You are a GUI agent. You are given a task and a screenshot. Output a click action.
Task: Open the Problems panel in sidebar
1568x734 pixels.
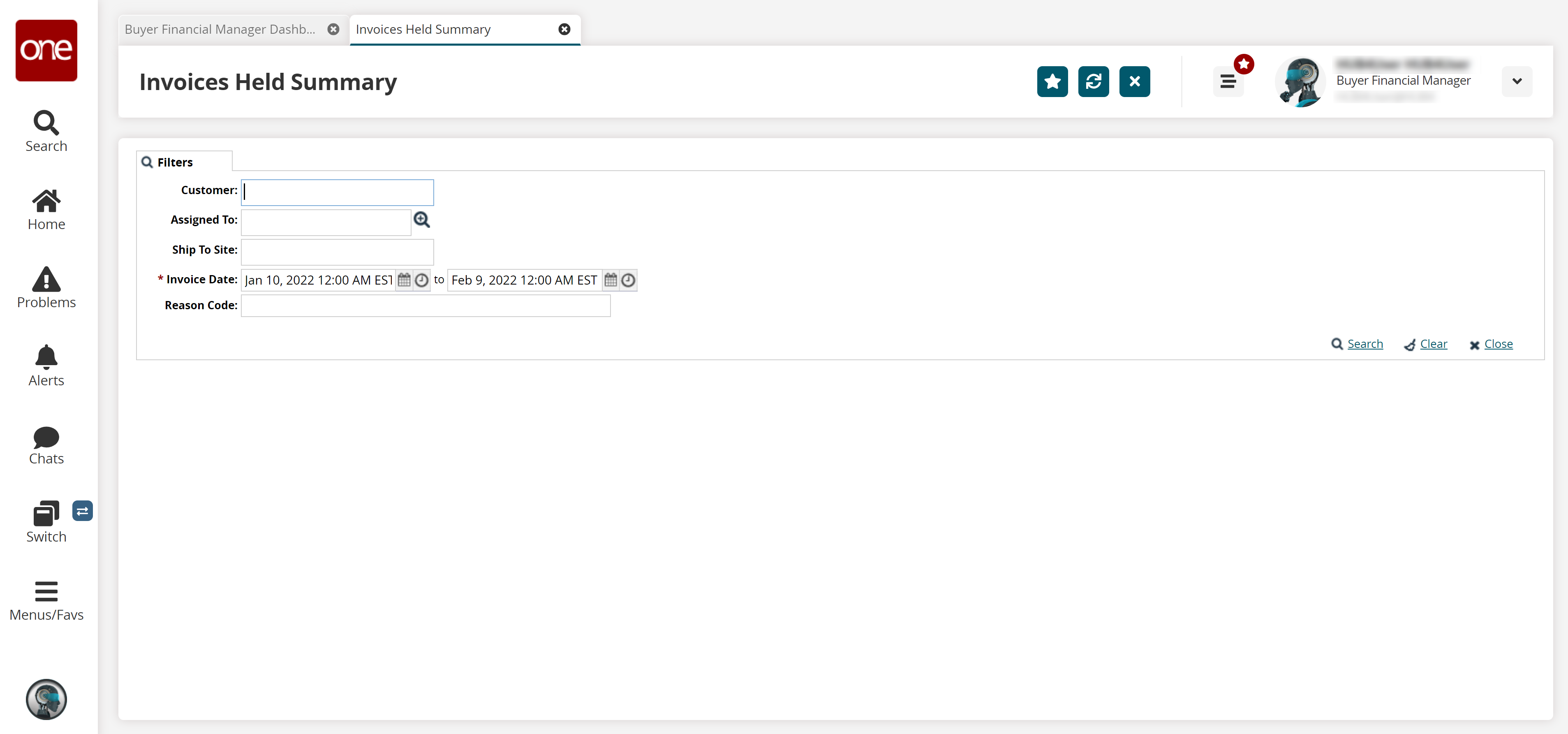[46, 288]
